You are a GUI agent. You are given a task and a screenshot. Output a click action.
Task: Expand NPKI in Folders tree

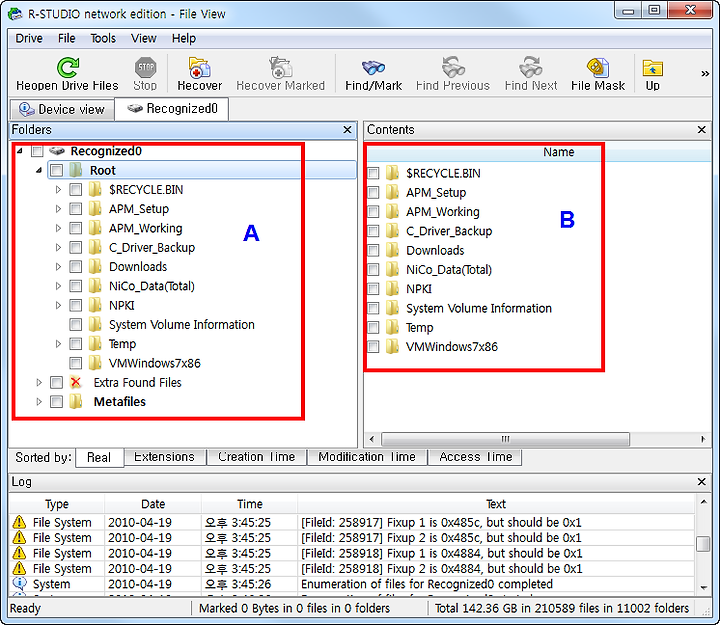pyautogui.click(x=58, y=305)
